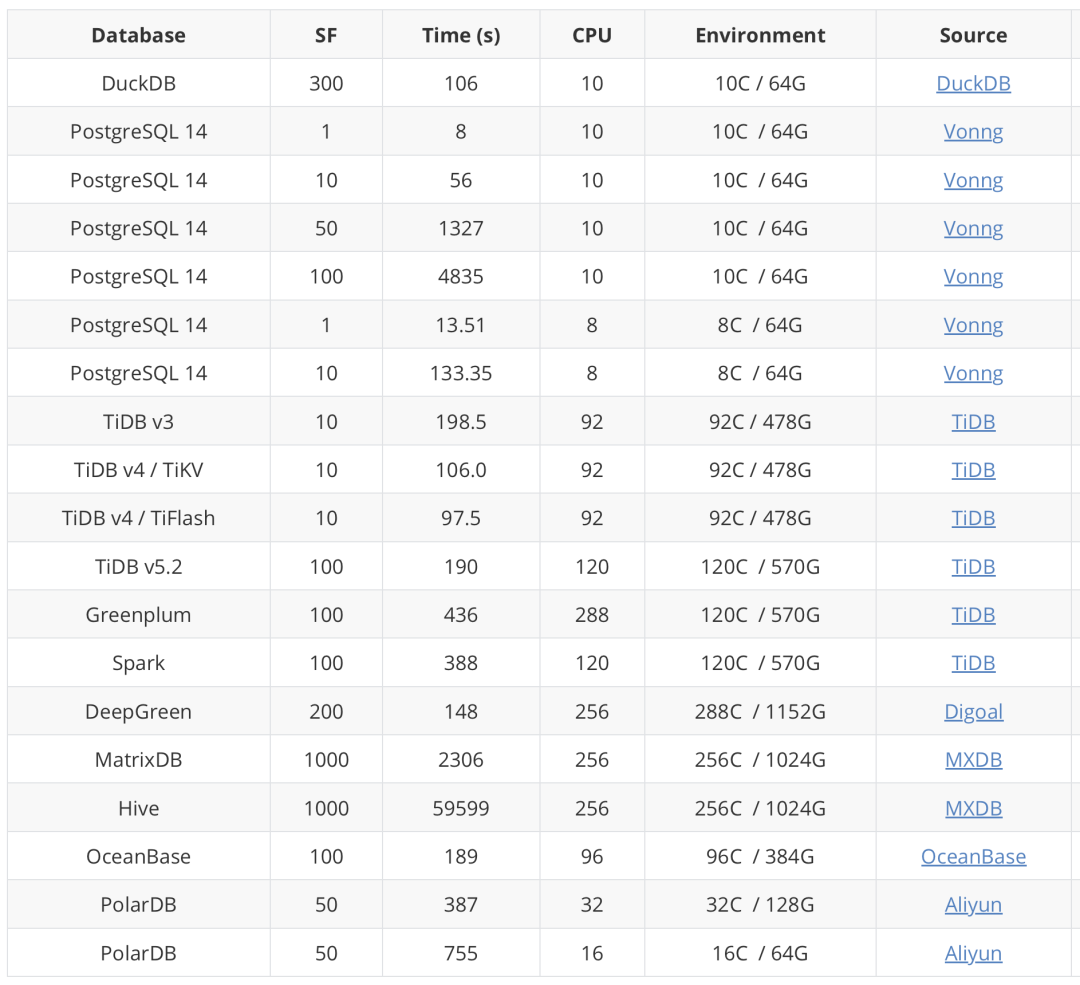Select the 59599 time cell for Hive

[x=461, y=808]
